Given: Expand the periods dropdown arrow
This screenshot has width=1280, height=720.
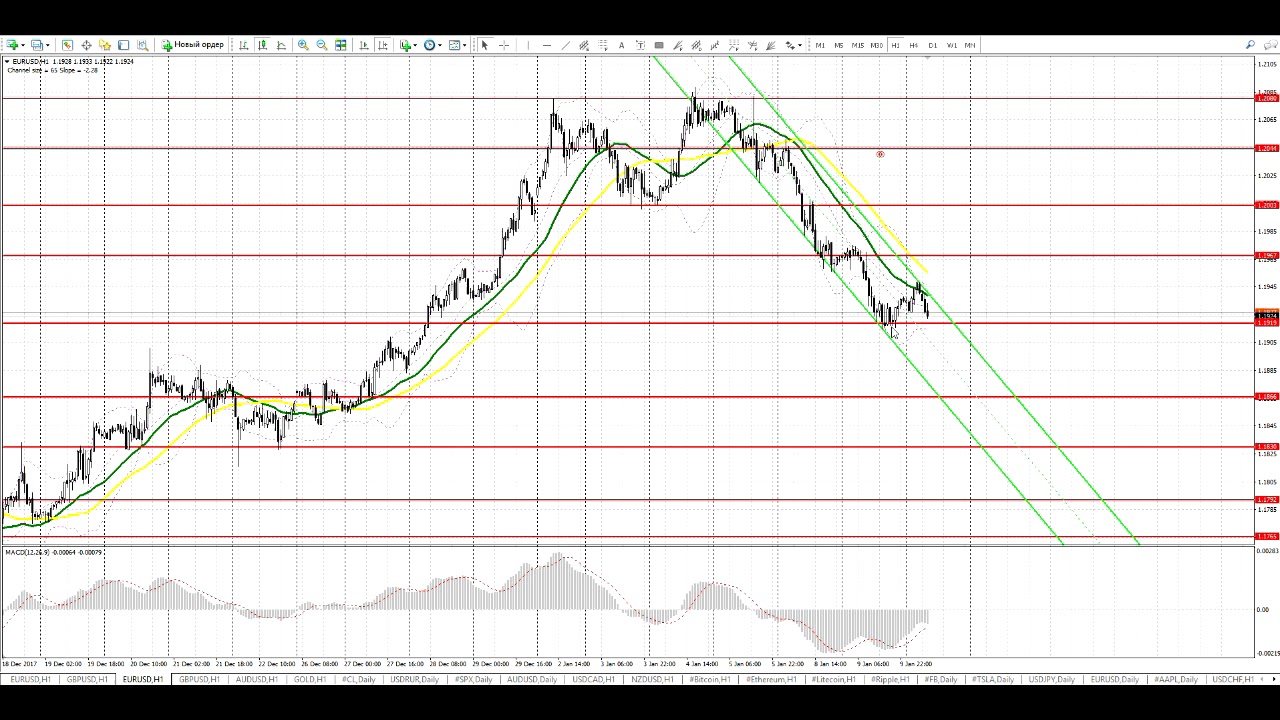Looking at the screenshot, I should 440,45.
